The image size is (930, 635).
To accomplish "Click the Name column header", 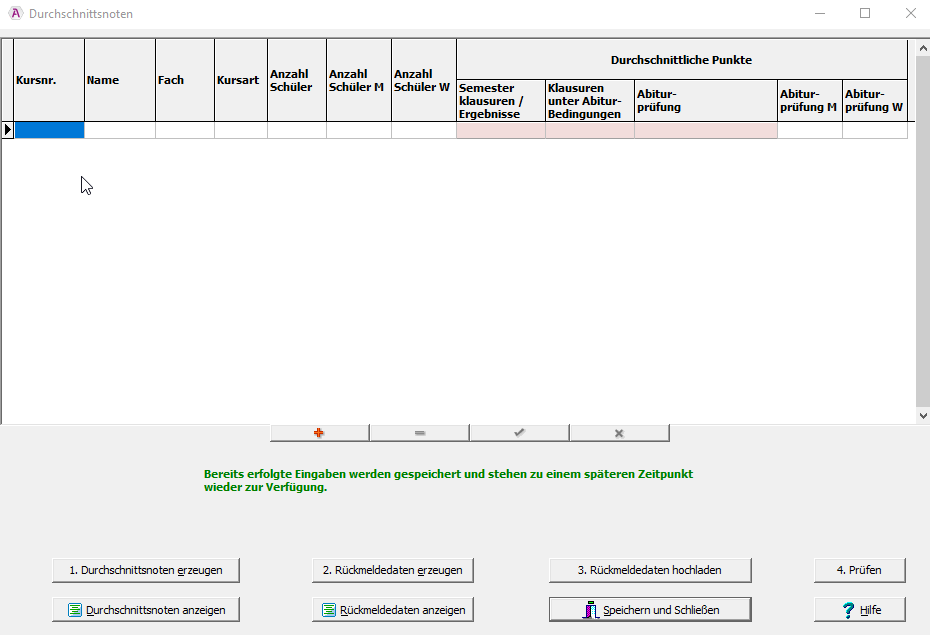I will pos(120,80).
